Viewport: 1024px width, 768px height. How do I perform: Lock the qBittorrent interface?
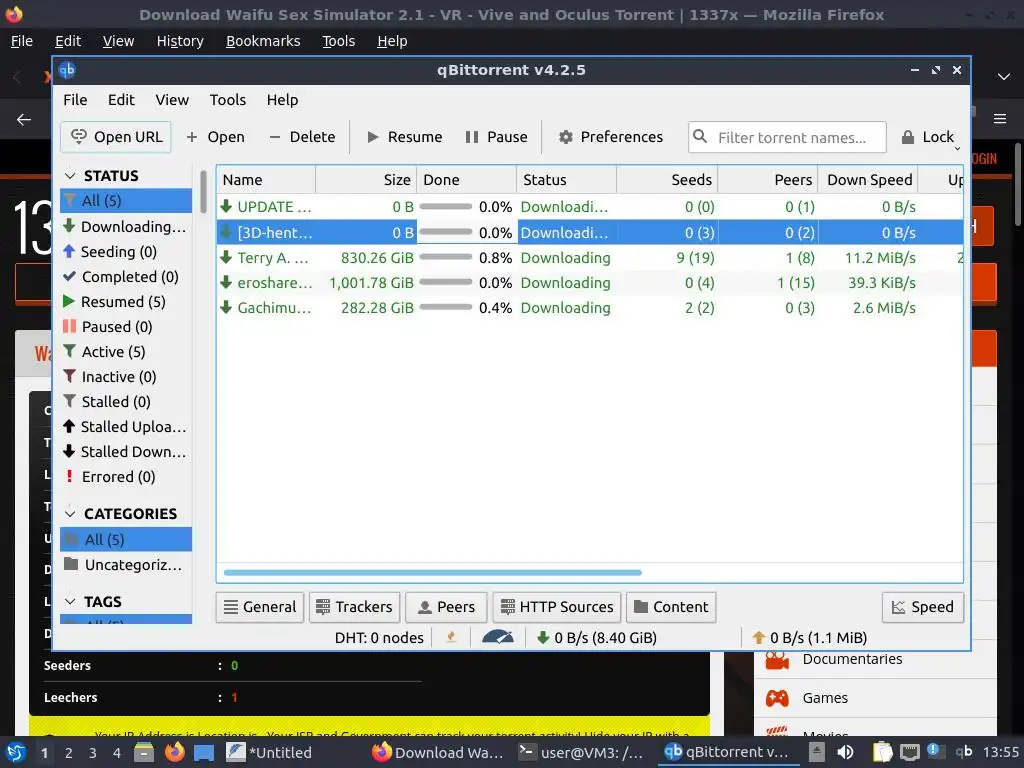(927, 137)
